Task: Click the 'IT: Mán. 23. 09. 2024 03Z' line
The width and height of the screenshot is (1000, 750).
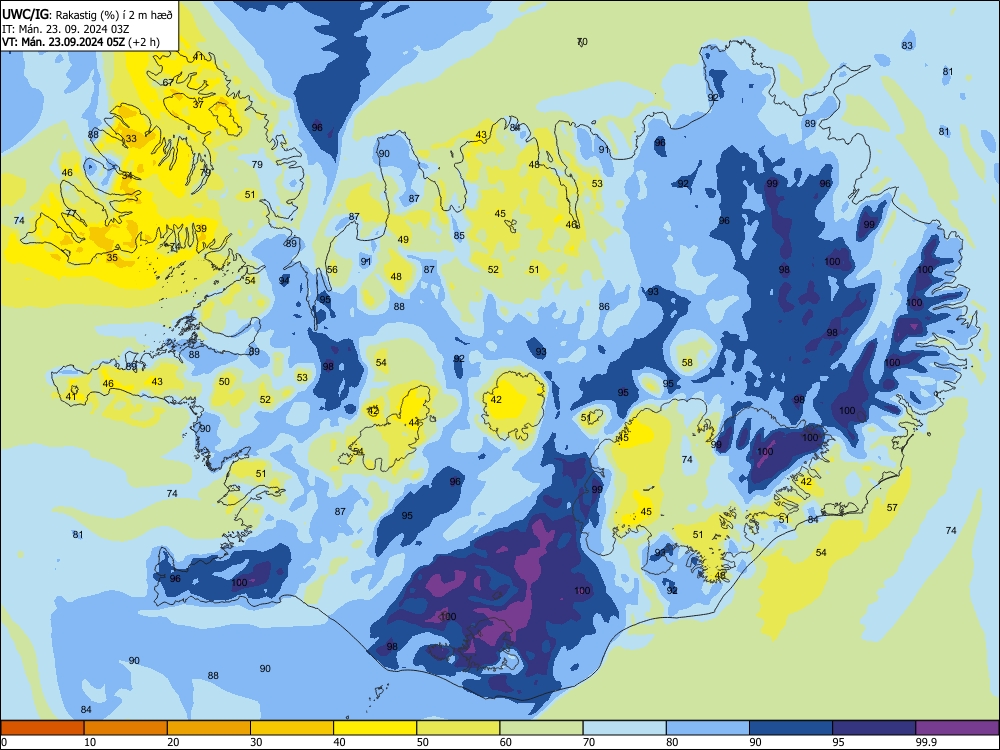Action: [66, 29]
